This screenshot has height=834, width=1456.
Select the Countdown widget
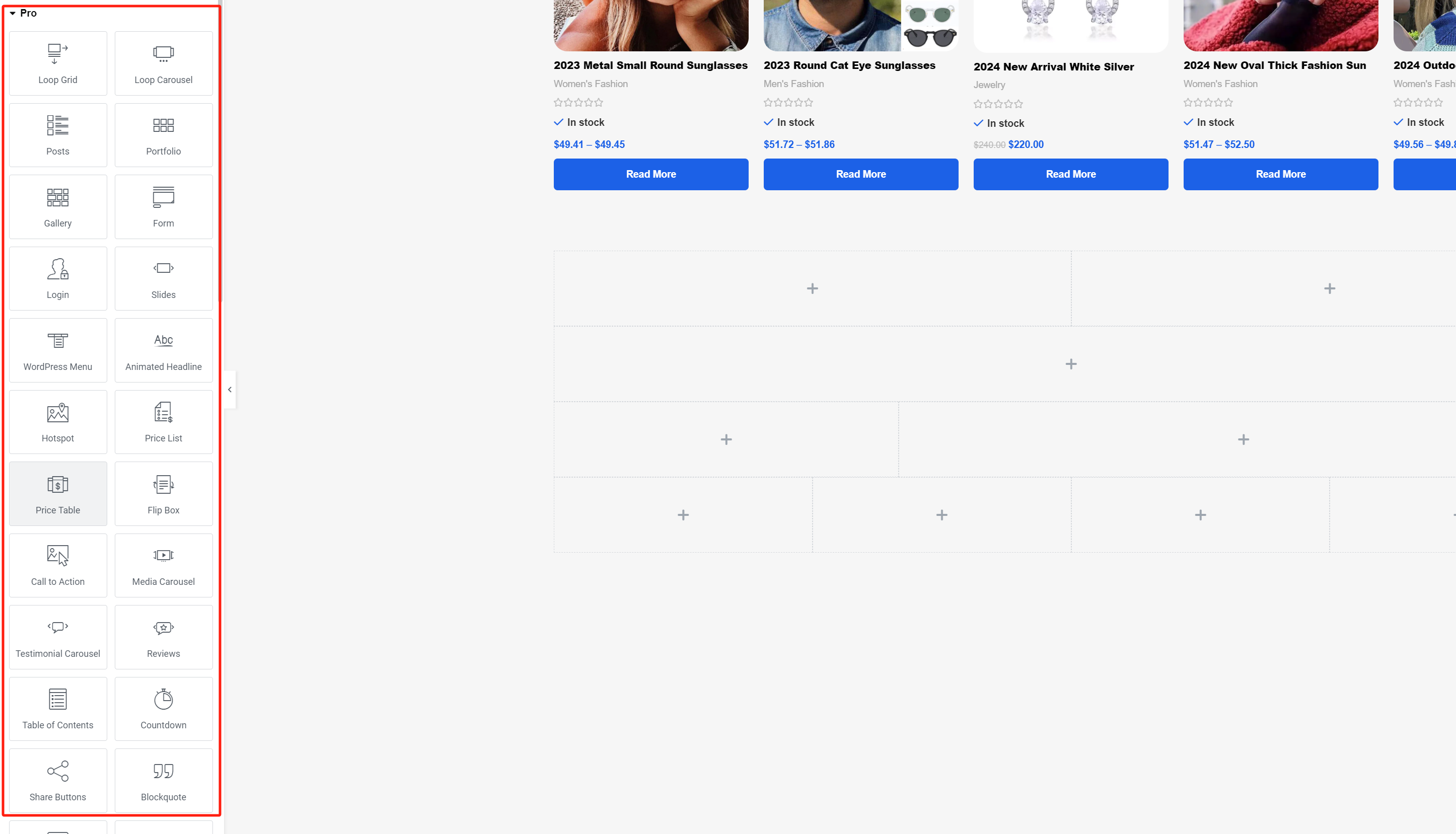pos(163,708)
